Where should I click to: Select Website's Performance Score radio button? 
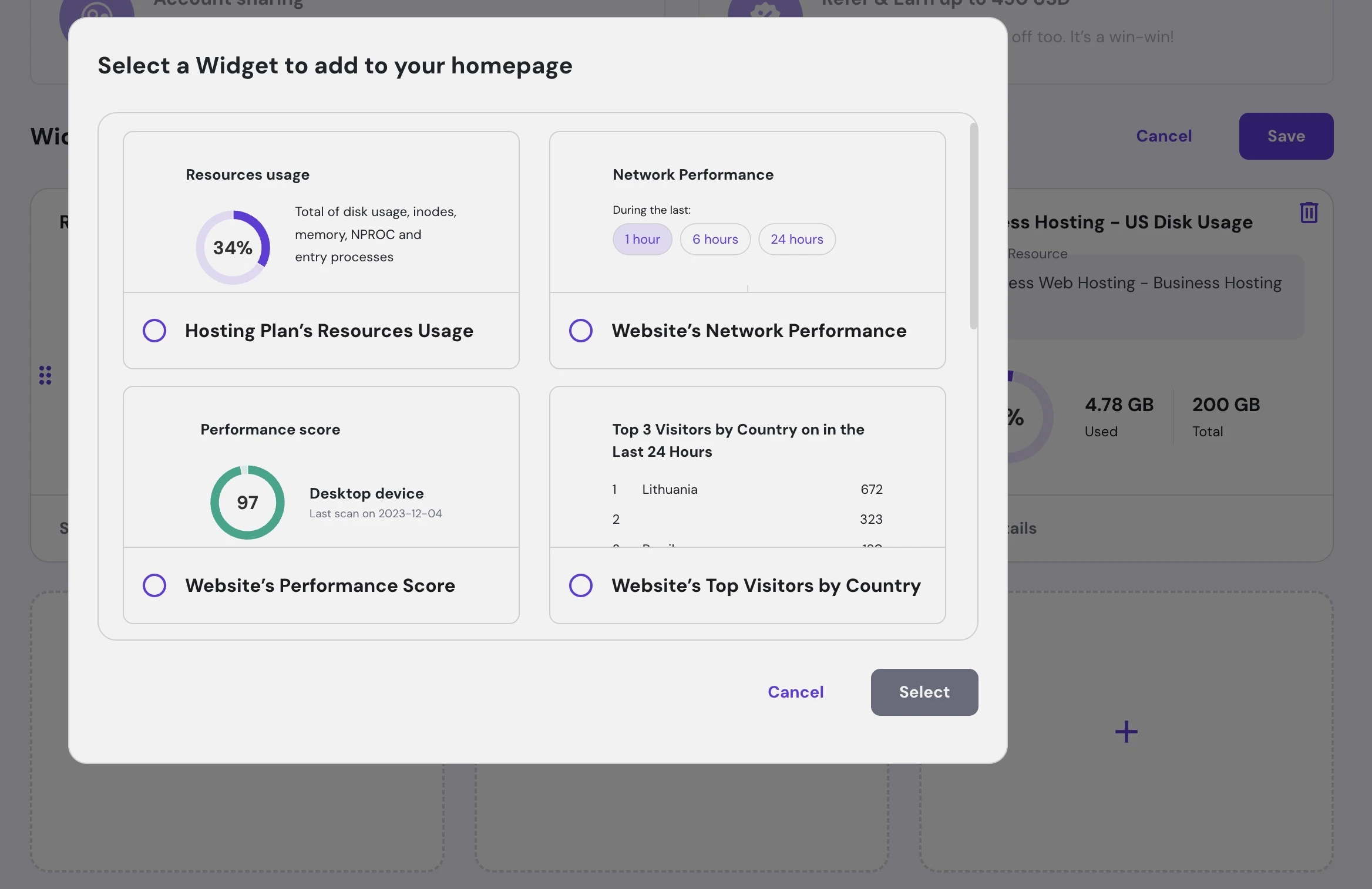pos(154,585)
